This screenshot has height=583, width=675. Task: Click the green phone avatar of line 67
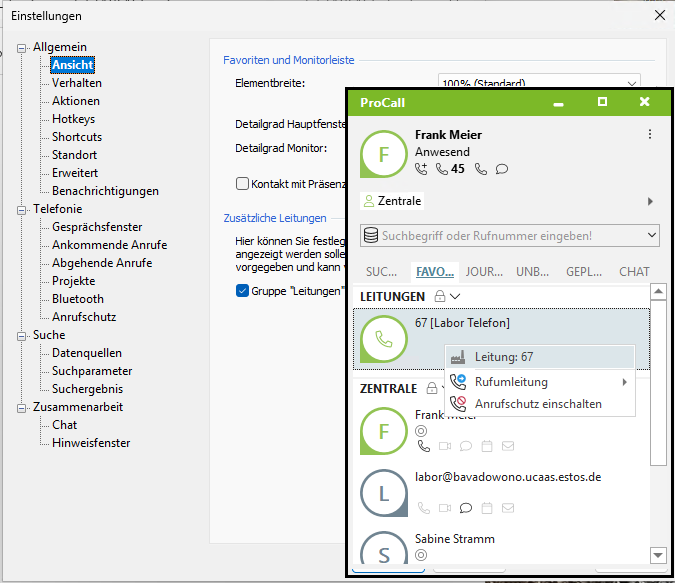[384, 339]
